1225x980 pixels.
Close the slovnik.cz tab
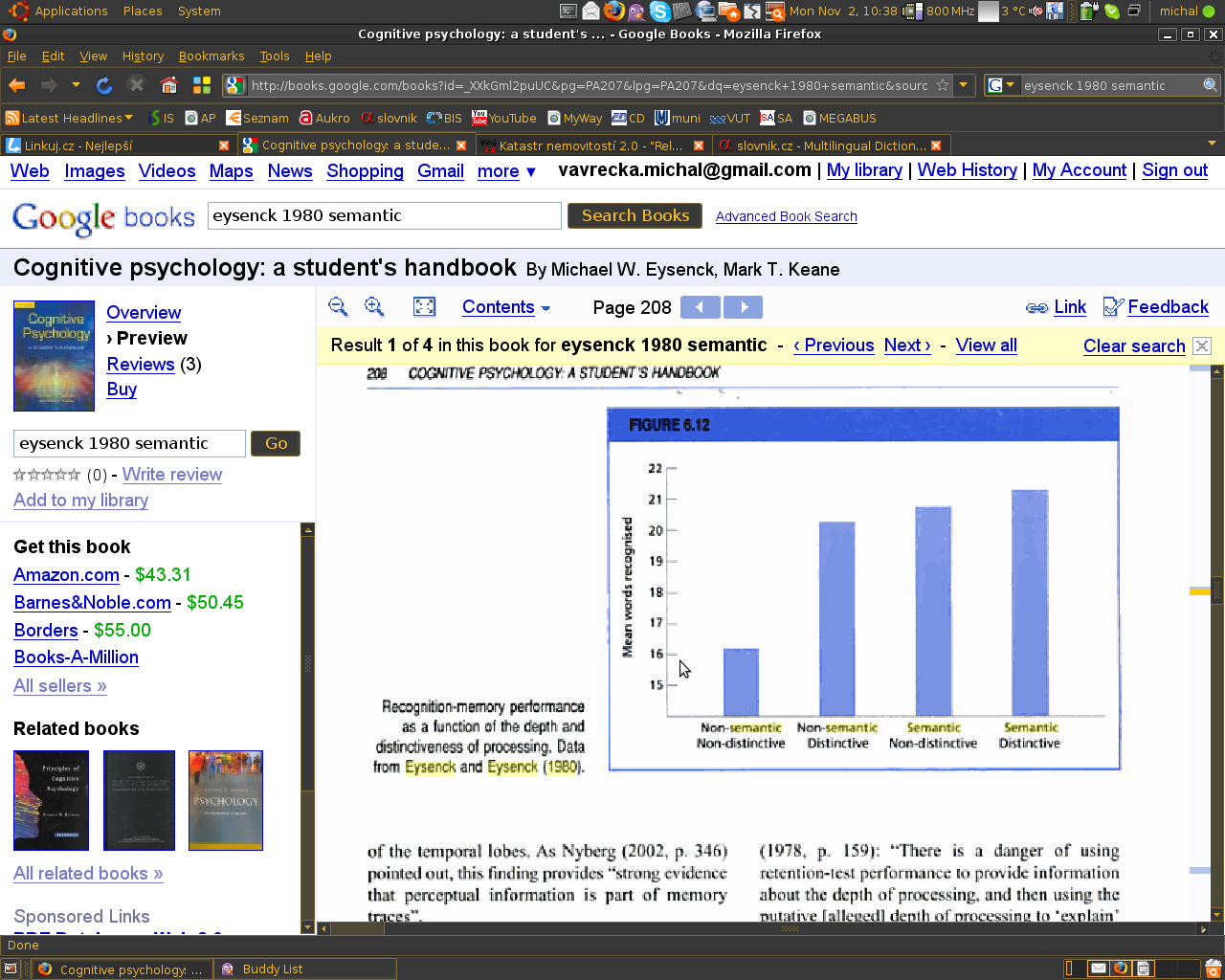[936, 145]
